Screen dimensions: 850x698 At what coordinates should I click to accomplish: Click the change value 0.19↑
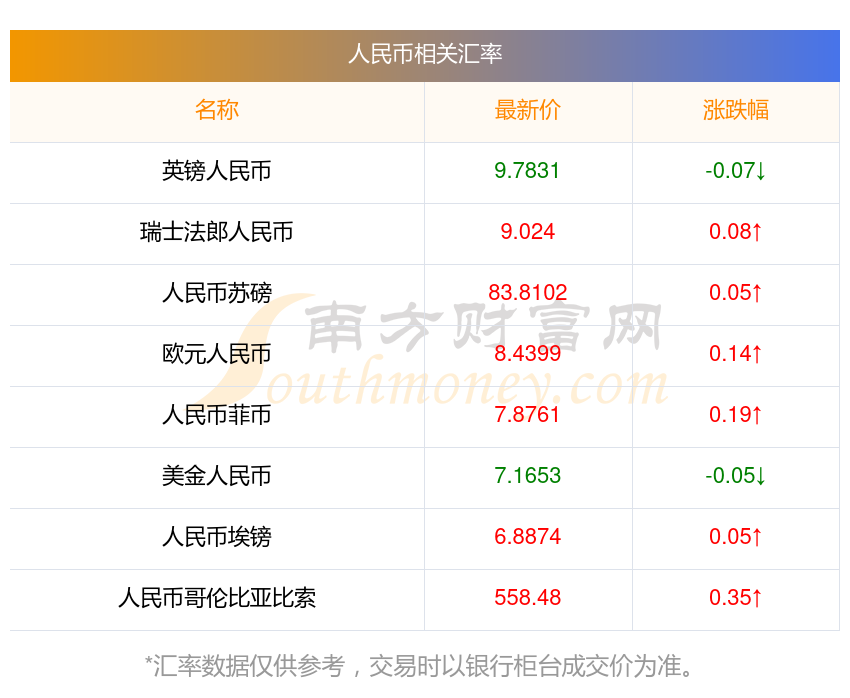[736, 415]
